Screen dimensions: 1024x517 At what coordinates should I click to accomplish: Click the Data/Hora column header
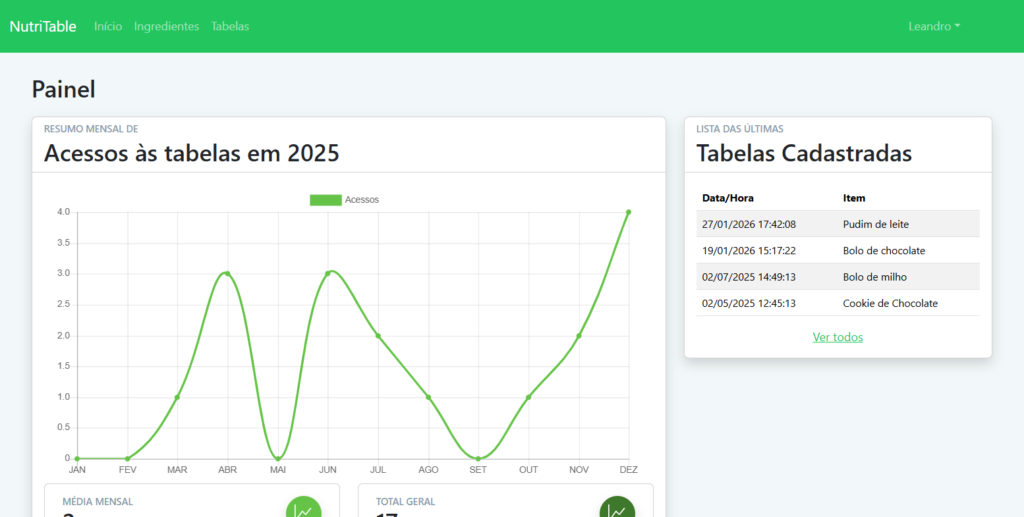(x=728, y=198)
